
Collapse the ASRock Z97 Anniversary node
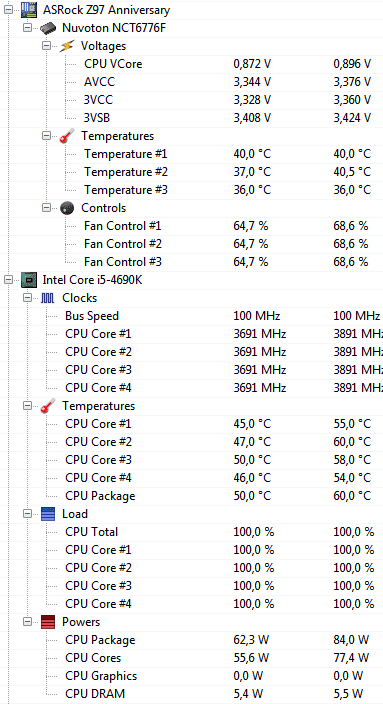9,10
